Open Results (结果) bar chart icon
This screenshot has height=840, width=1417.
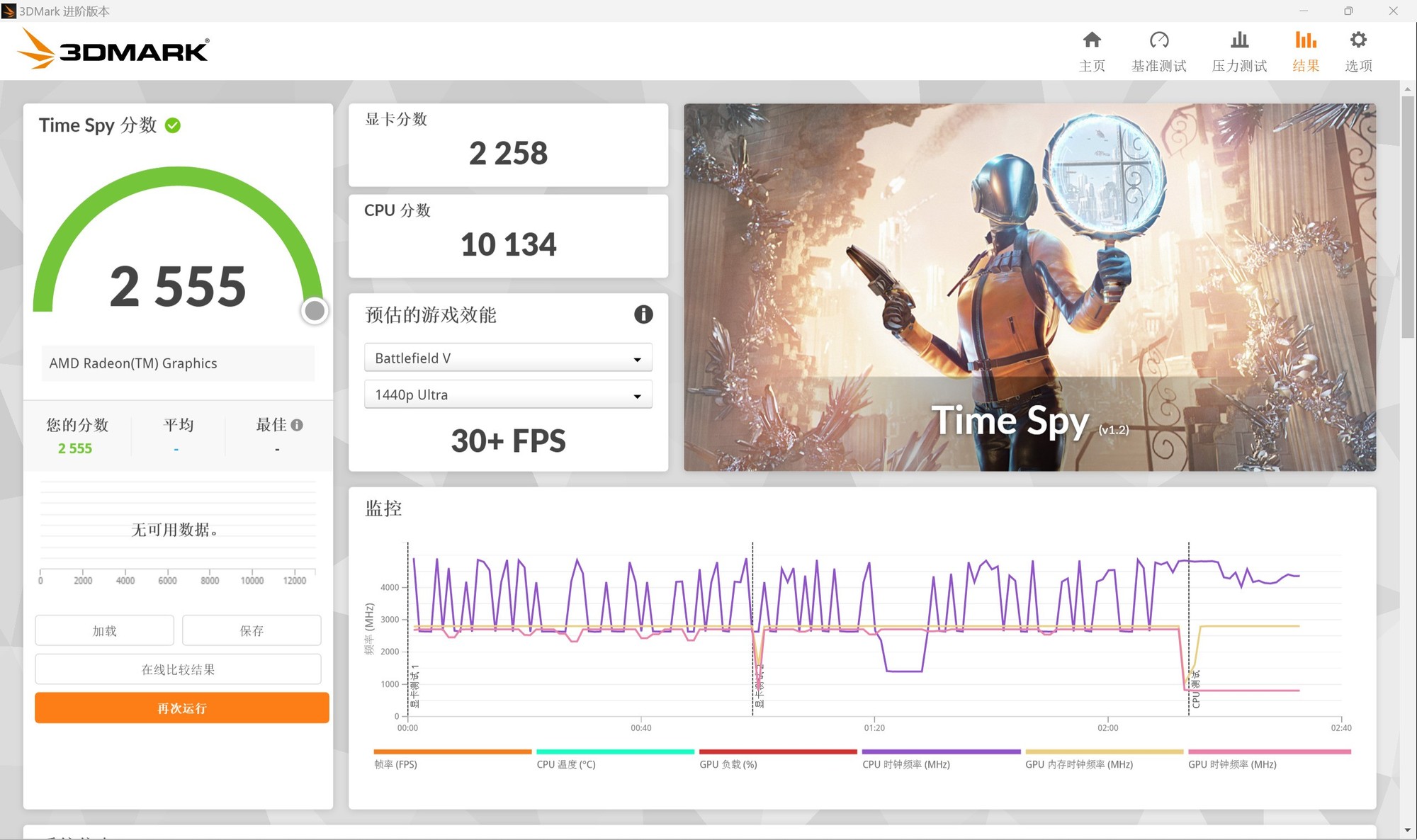tap(1305, 40)
